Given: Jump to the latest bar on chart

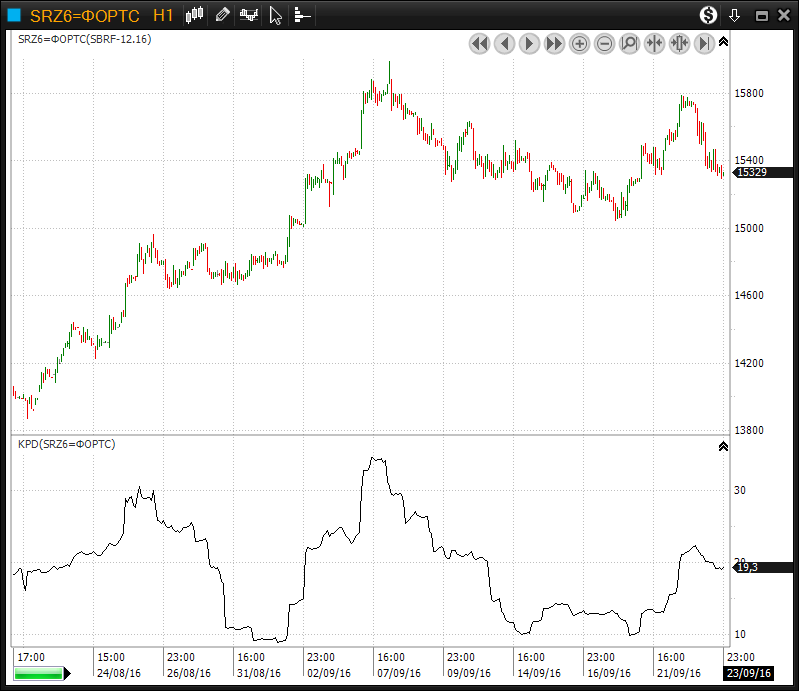Looking at the screenshot, I should (704, 44).
